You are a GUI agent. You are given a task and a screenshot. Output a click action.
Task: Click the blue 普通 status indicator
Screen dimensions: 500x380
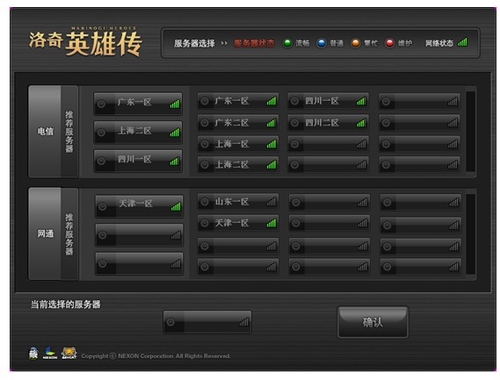(x=321, y=43)
